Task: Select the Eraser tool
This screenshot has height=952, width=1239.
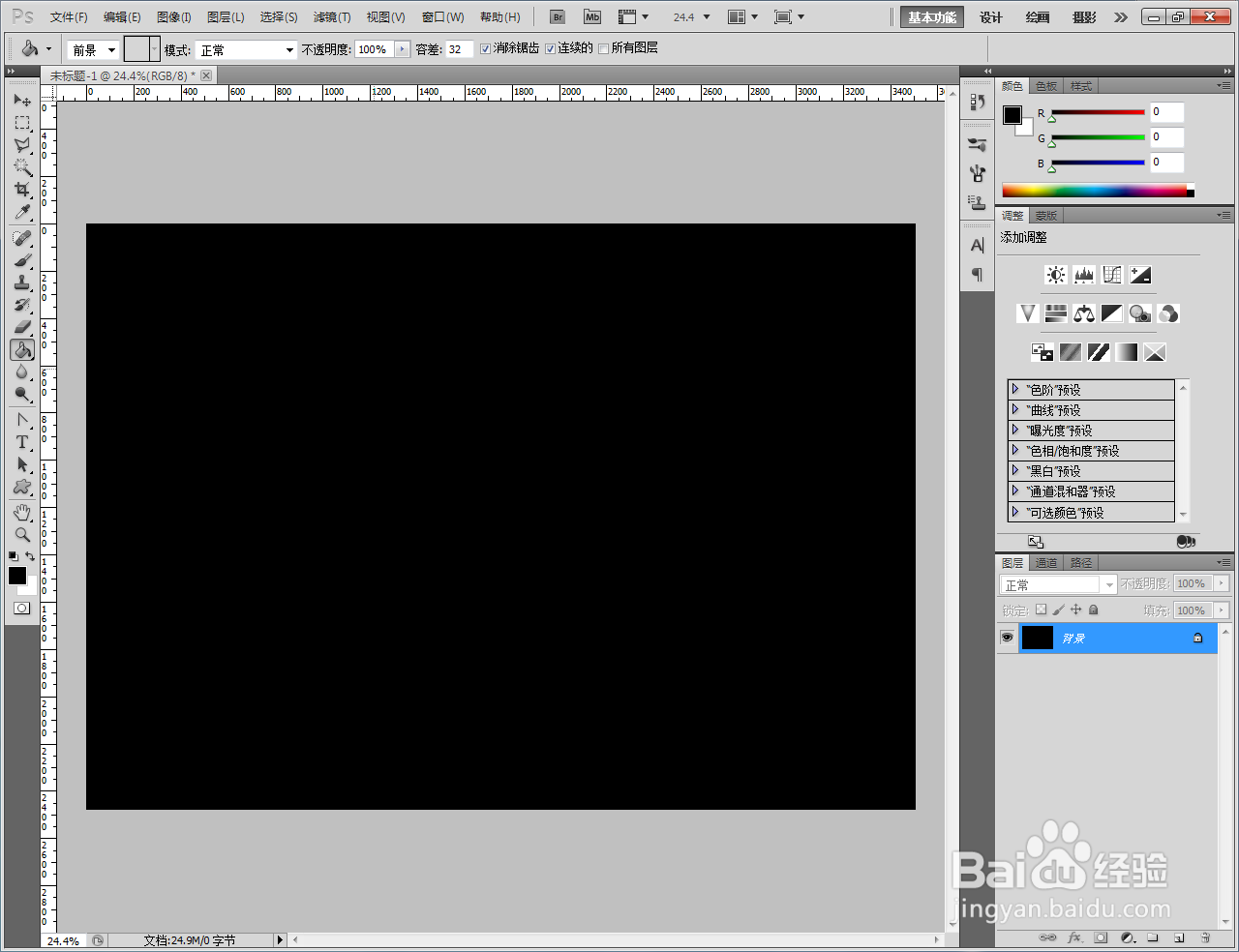Action: pyautogui.click(x=22, y=327)
